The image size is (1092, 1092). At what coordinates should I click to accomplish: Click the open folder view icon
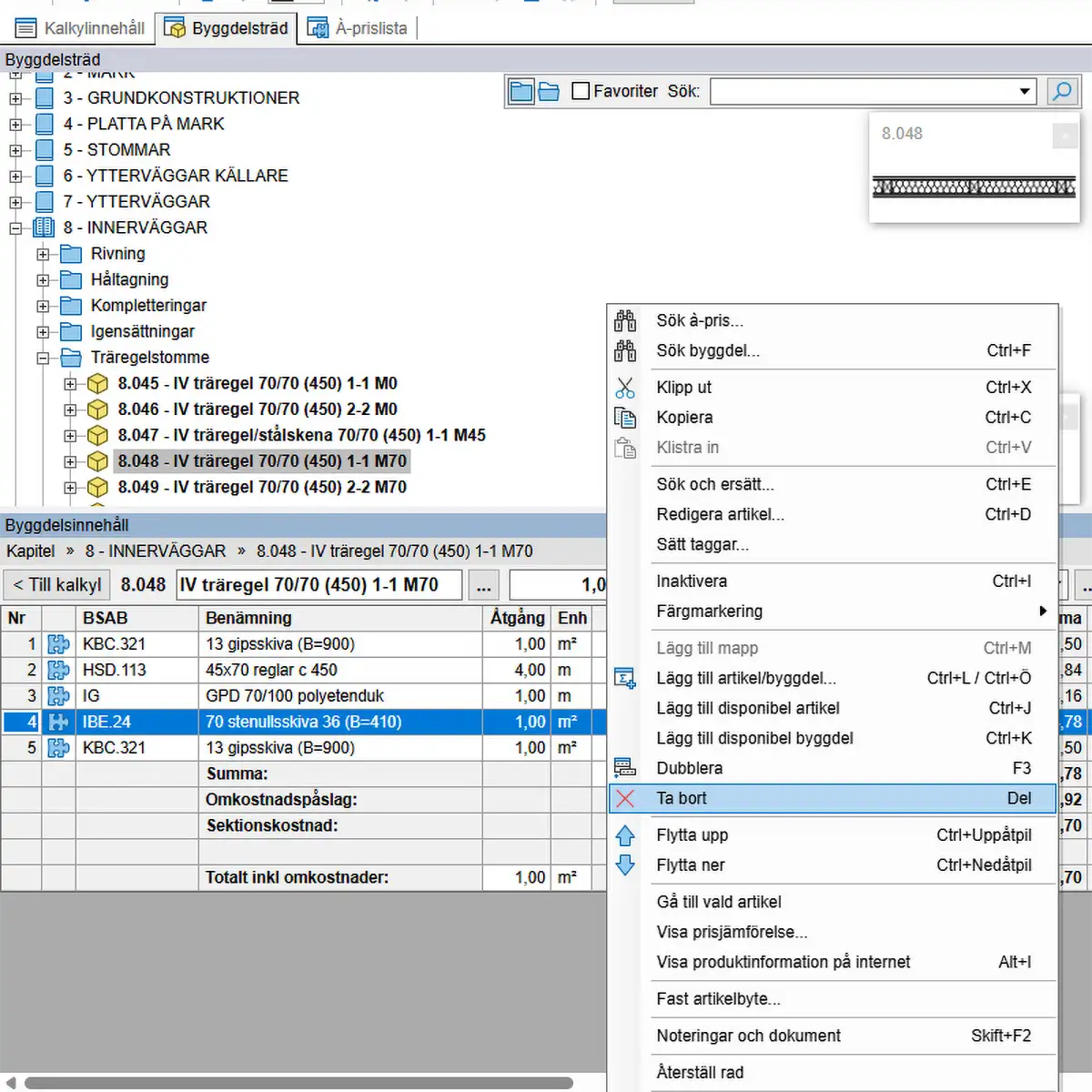pos(549,91)
